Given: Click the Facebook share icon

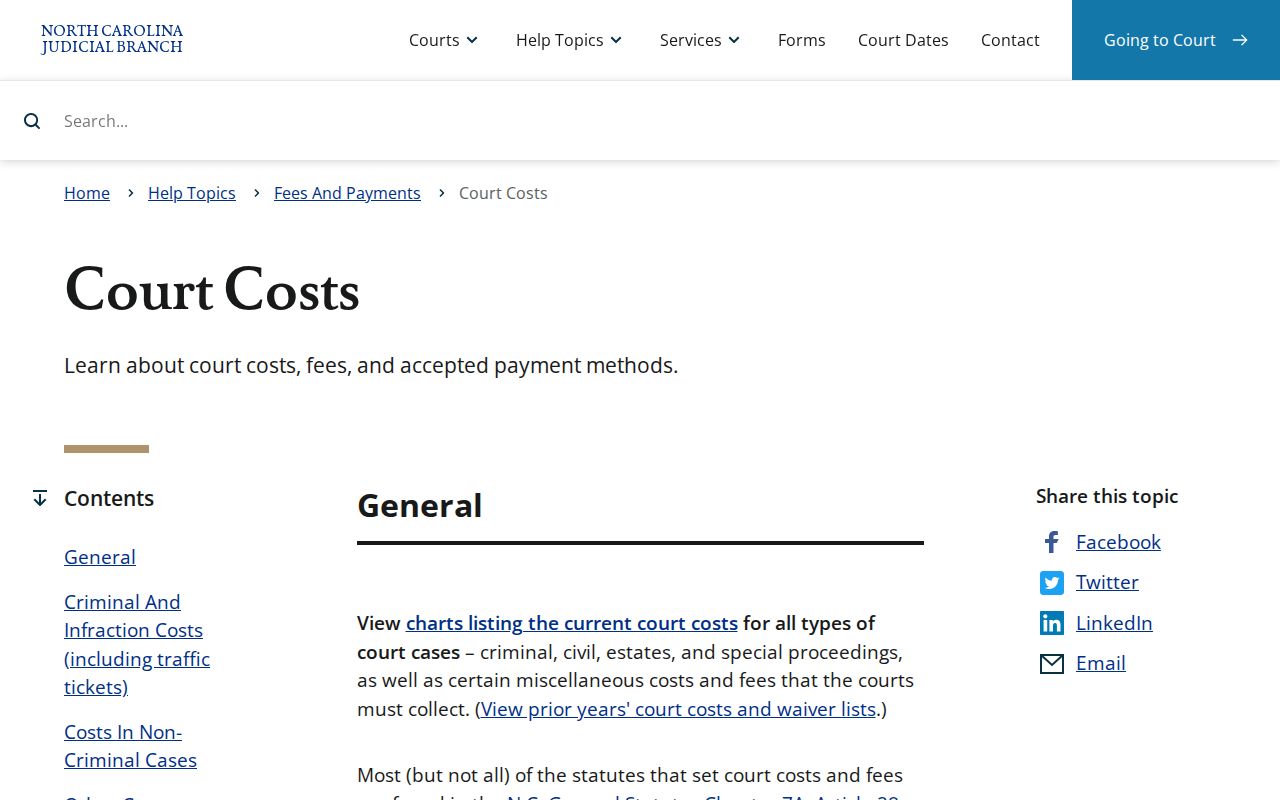Looking at the screenshot, I should (x=1051, y=542).
